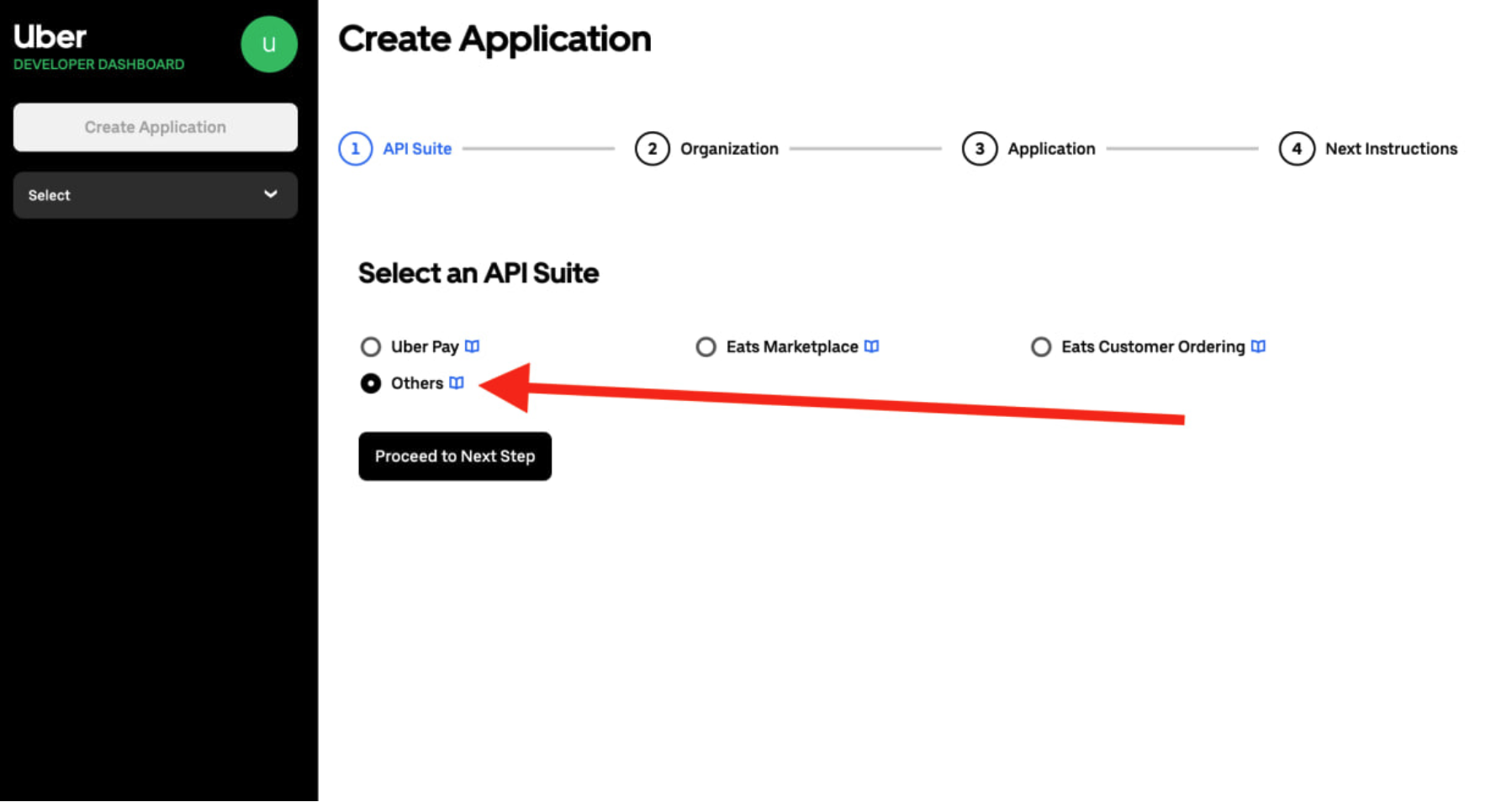Click the green user avatar icon
Image resolution: width=1512 pixels, height=802 pixels.
click(x=269, y=45)
